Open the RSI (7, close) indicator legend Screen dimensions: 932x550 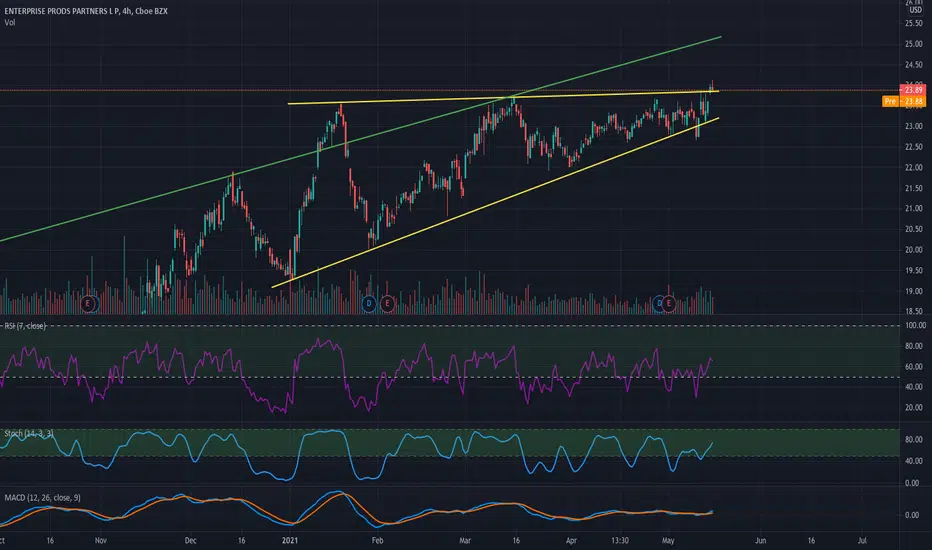click(25, 326)
